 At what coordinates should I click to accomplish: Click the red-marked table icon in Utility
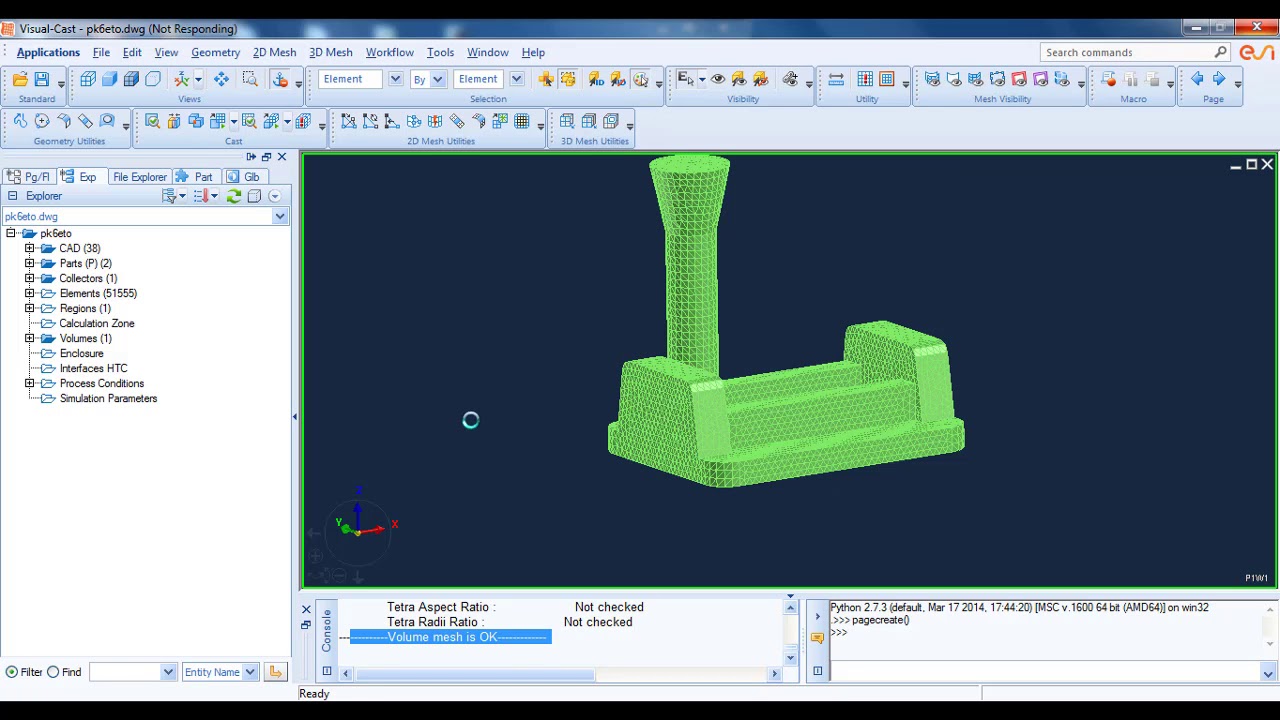[865, 79]
